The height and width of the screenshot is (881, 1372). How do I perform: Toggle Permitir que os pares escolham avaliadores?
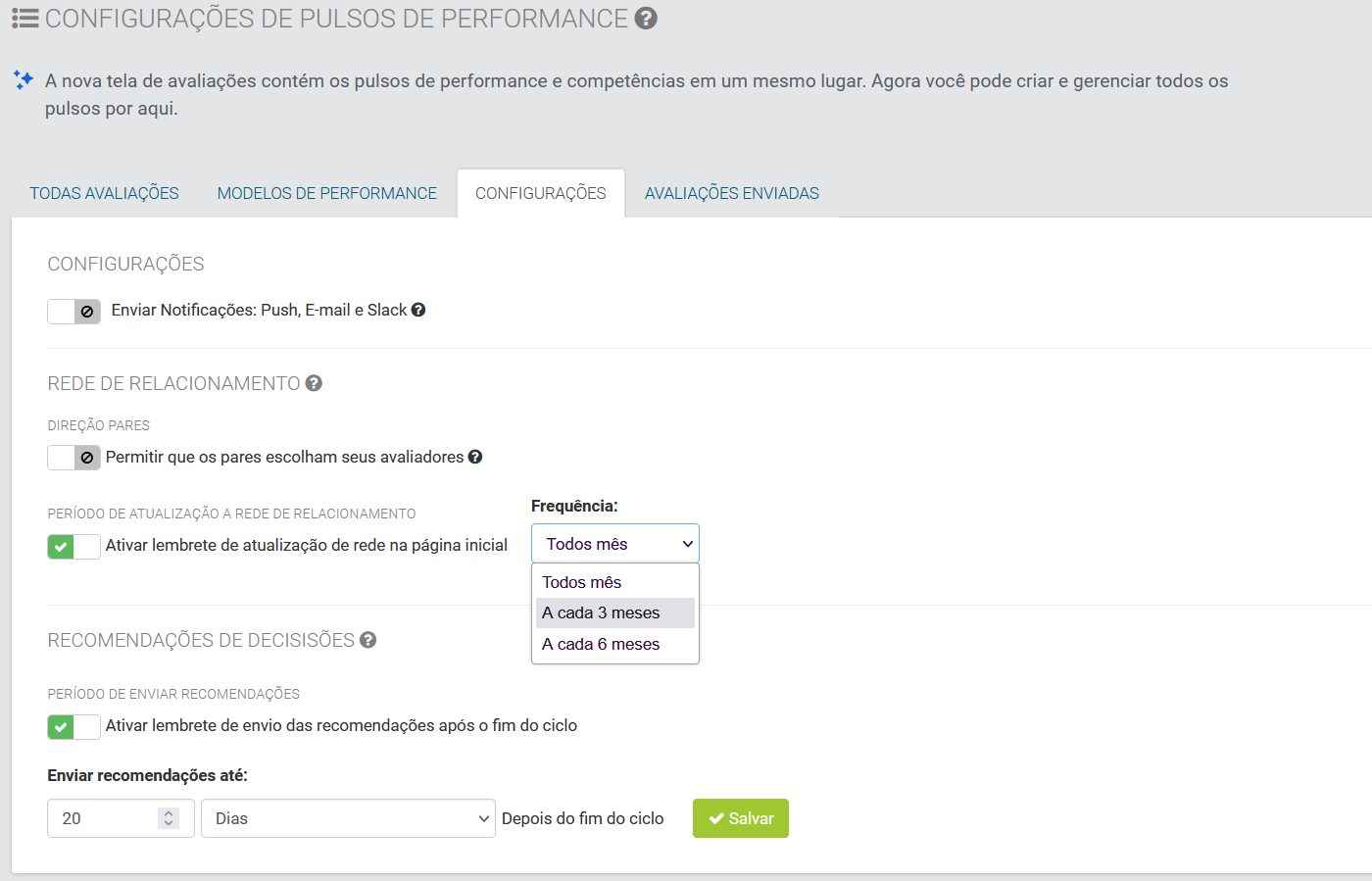pos(73,458)
